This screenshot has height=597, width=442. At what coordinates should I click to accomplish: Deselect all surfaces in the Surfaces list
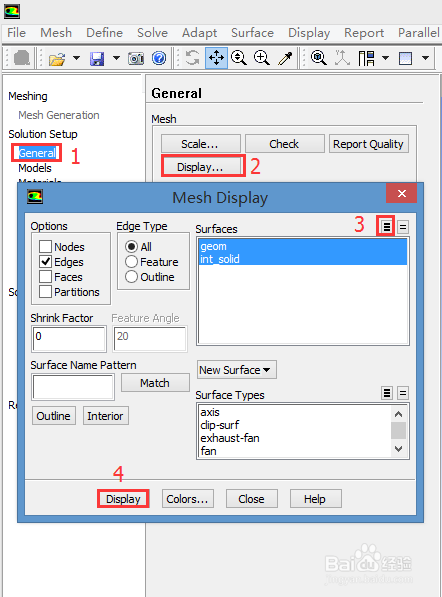click(403, 227)
